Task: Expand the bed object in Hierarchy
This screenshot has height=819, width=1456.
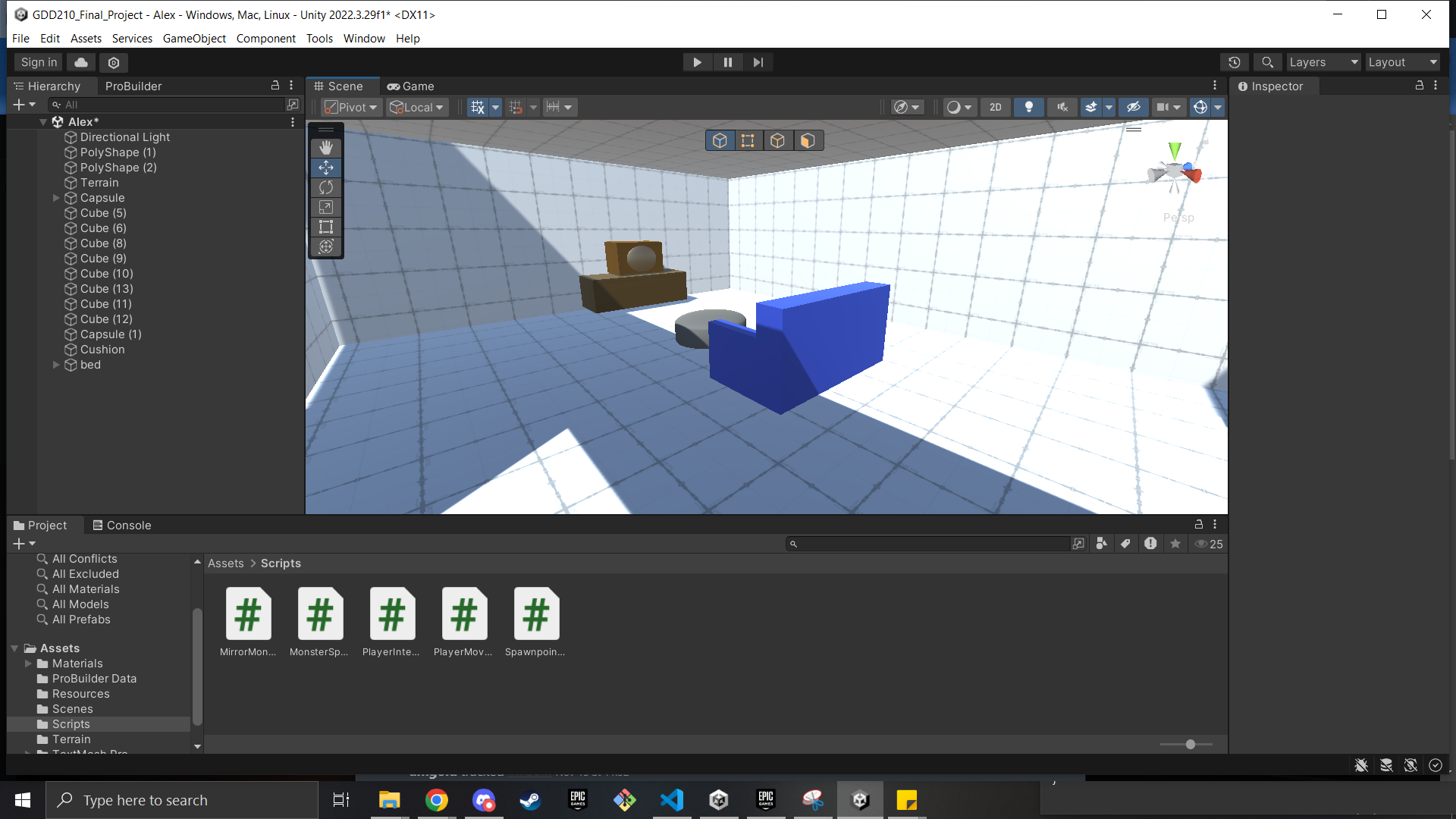Action: pyautogui.click(x=56, y=365)
